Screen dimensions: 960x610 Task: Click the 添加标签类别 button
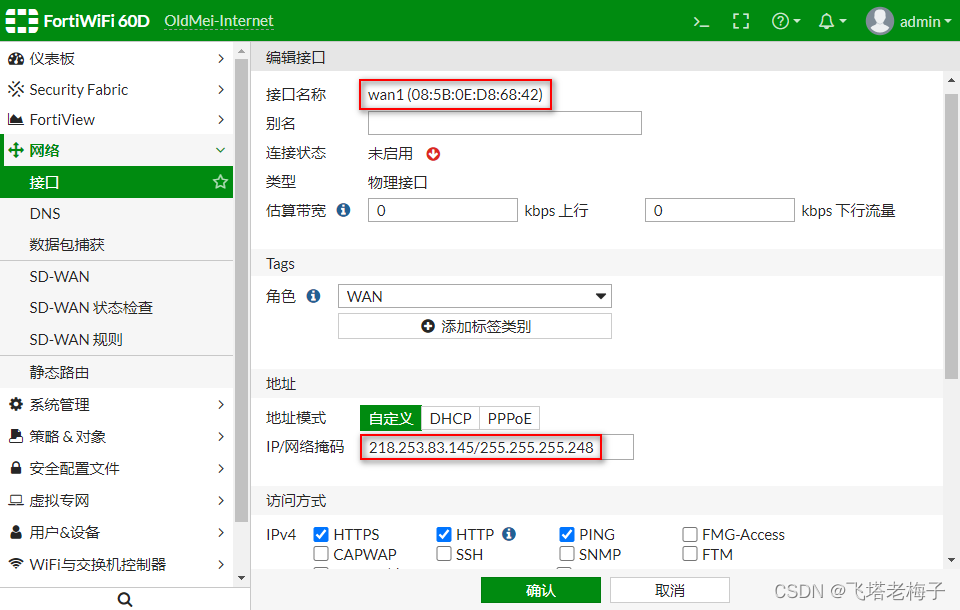point(474,326)
